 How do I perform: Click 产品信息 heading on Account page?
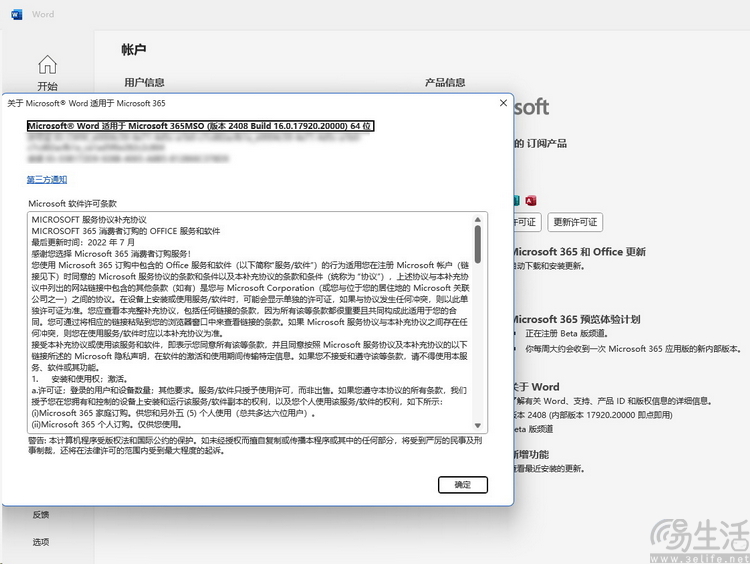(x=445, y=82)
